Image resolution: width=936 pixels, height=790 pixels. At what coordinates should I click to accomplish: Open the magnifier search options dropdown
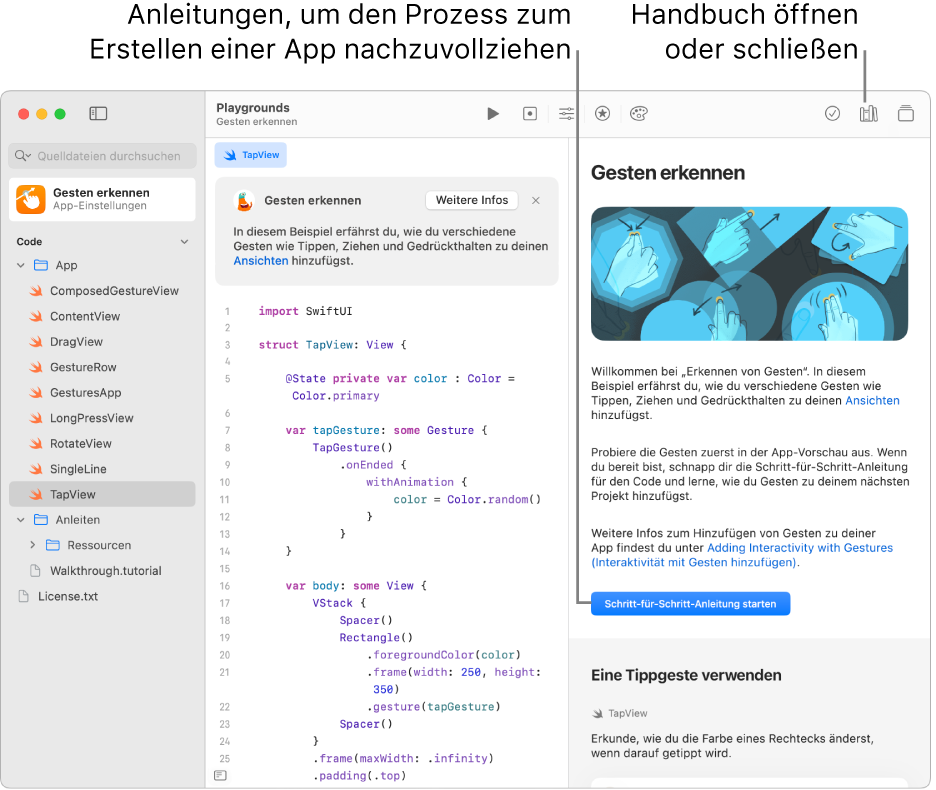pos(23,156)
